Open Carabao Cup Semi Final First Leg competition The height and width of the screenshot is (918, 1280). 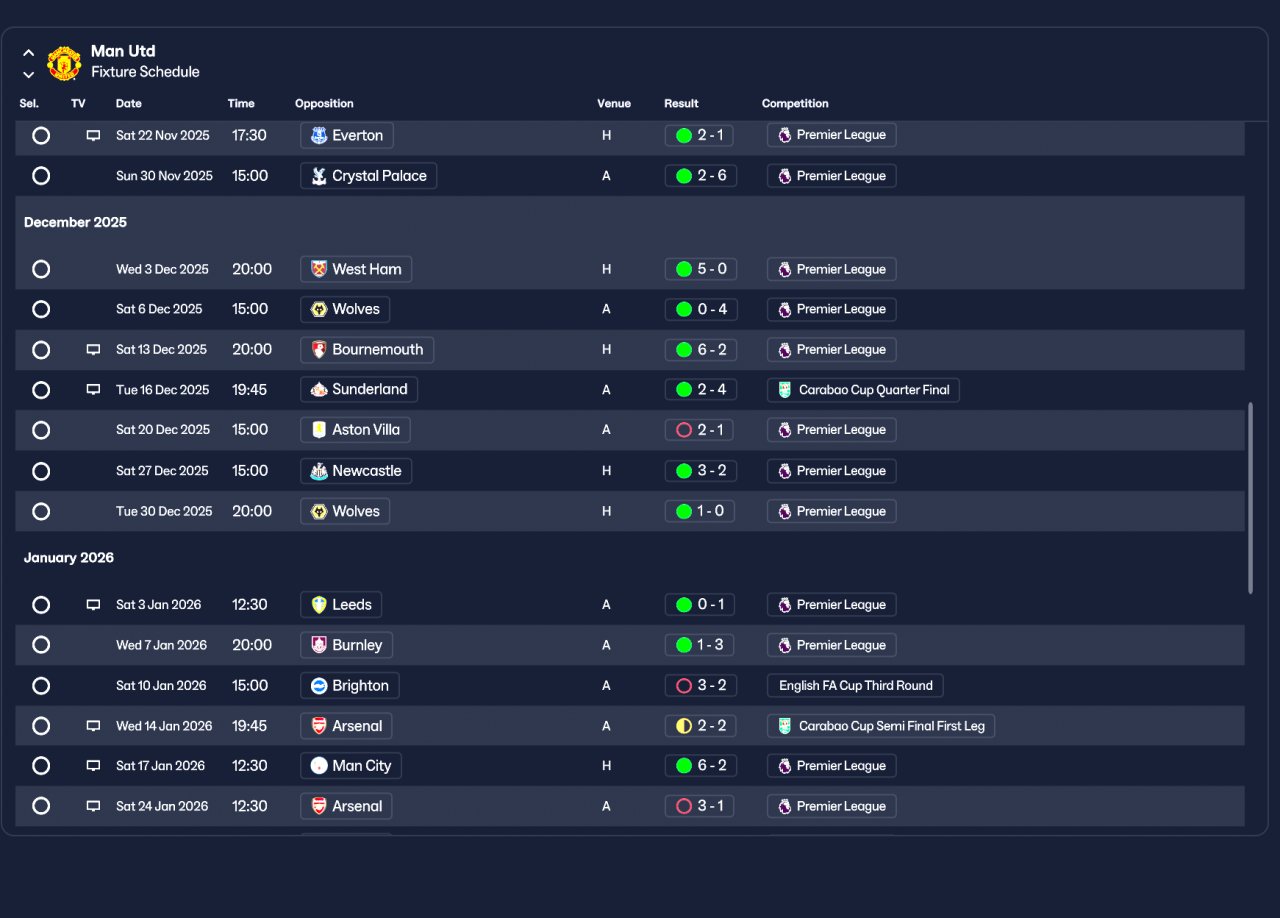(881, 726)
